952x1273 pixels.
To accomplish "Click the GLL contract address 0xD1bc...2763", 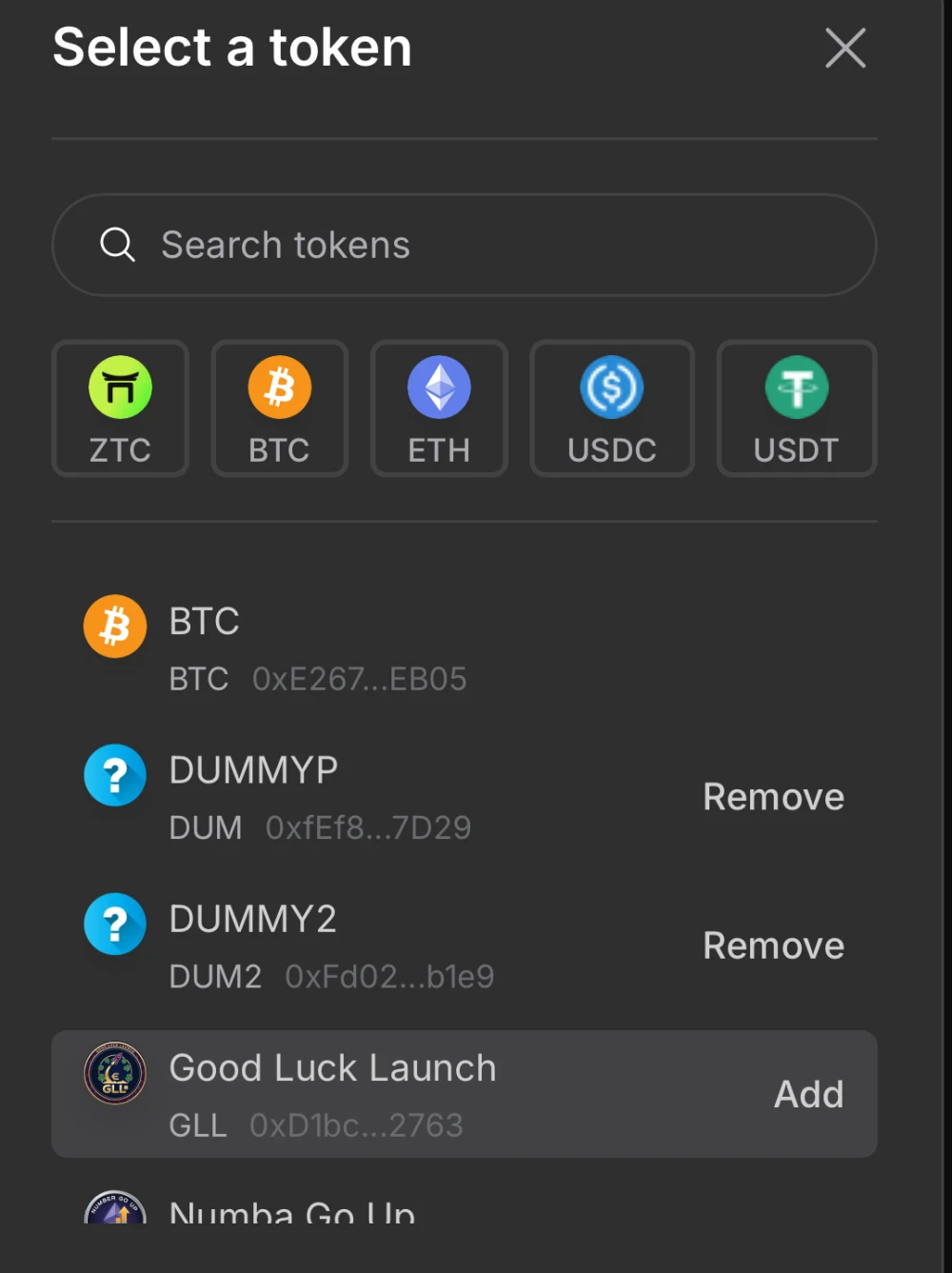I will click(x=356, y=1125).
